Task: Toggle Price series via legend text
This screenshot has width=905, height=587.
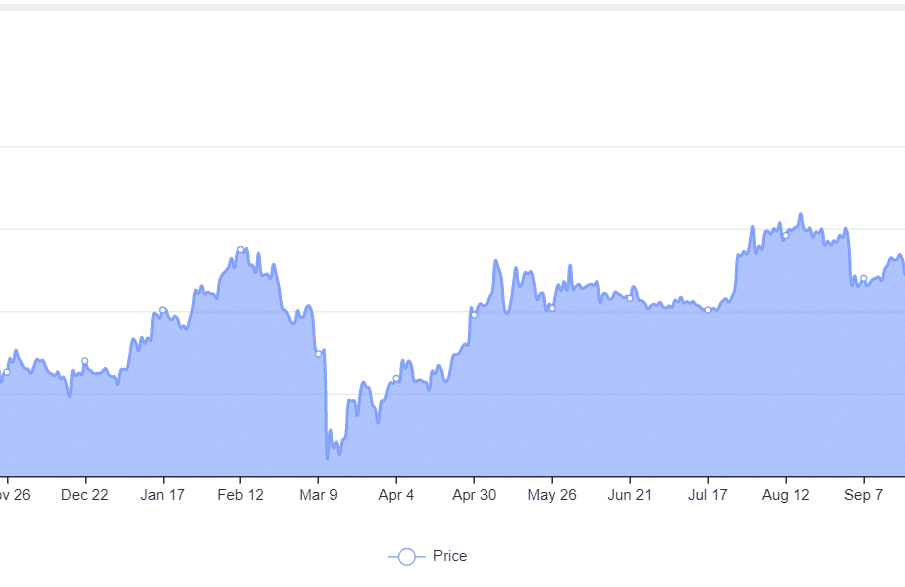Action: pyautogui.click(x=450, y=556)
